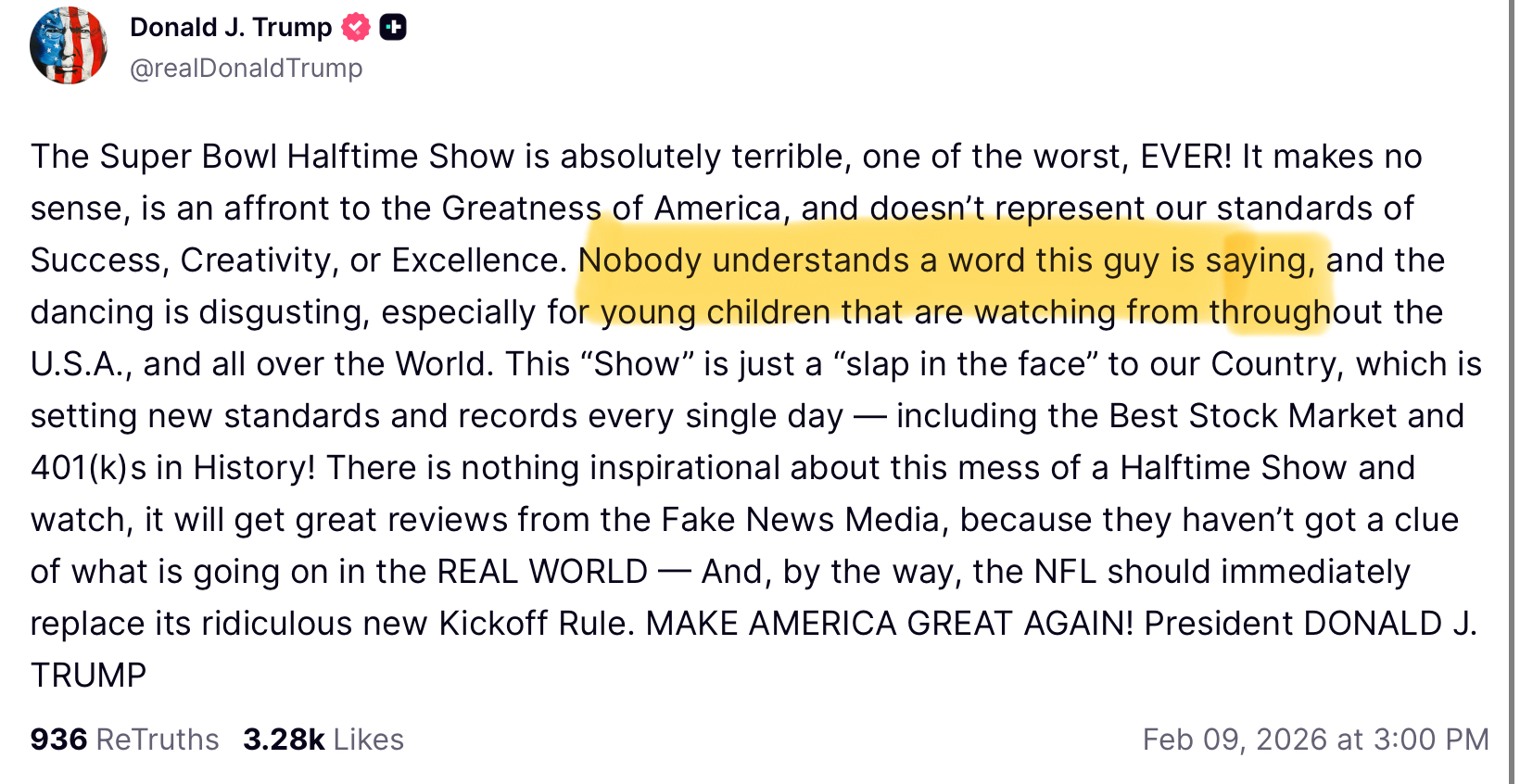The width and height of the screenshot is (1520, 784).
Task: View the 936 ReTruths list
Action: pyautogui.click(x=124, y=740)
